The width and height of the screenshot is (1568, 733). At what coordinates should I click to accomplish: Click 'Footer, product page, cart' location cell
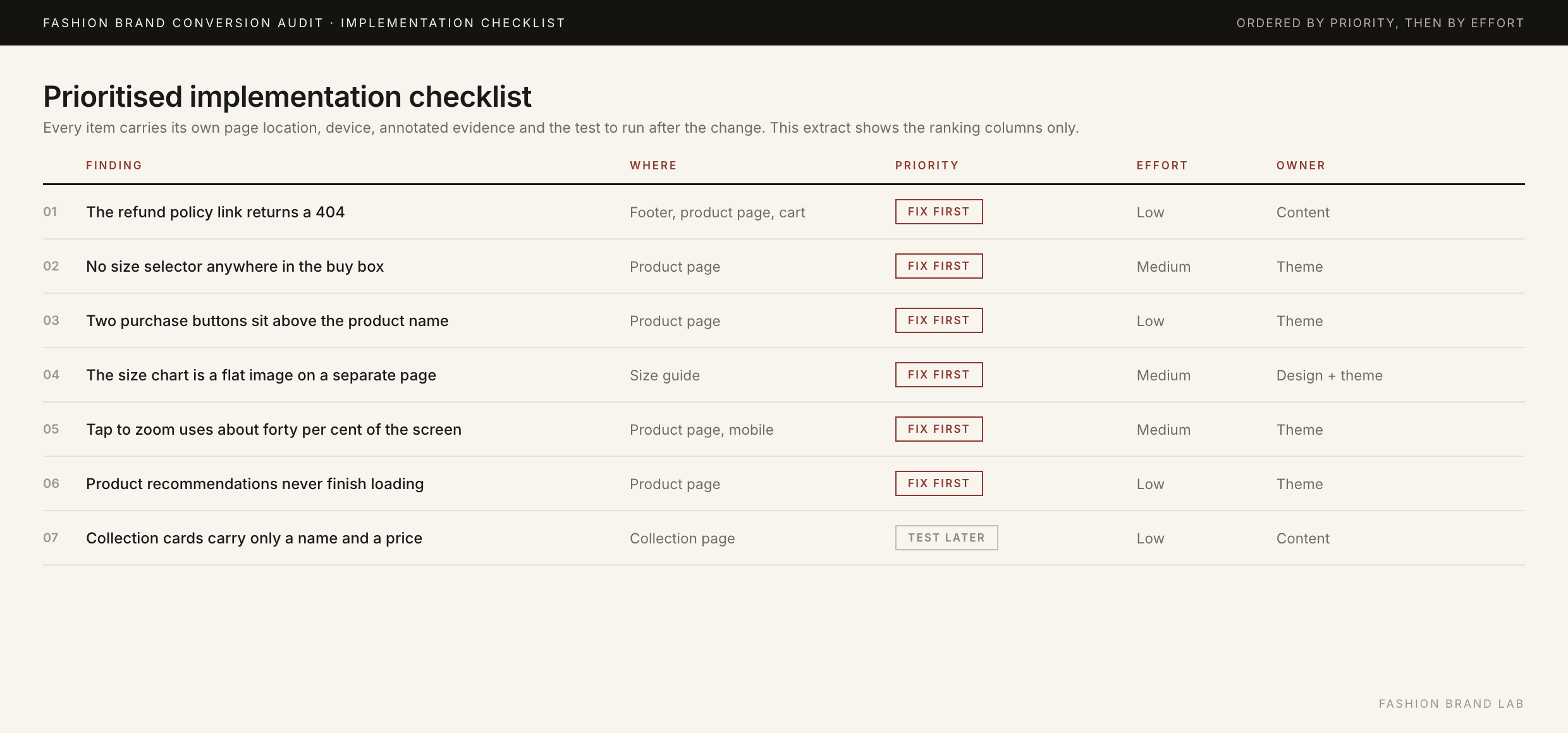click(x=717, y=212)
